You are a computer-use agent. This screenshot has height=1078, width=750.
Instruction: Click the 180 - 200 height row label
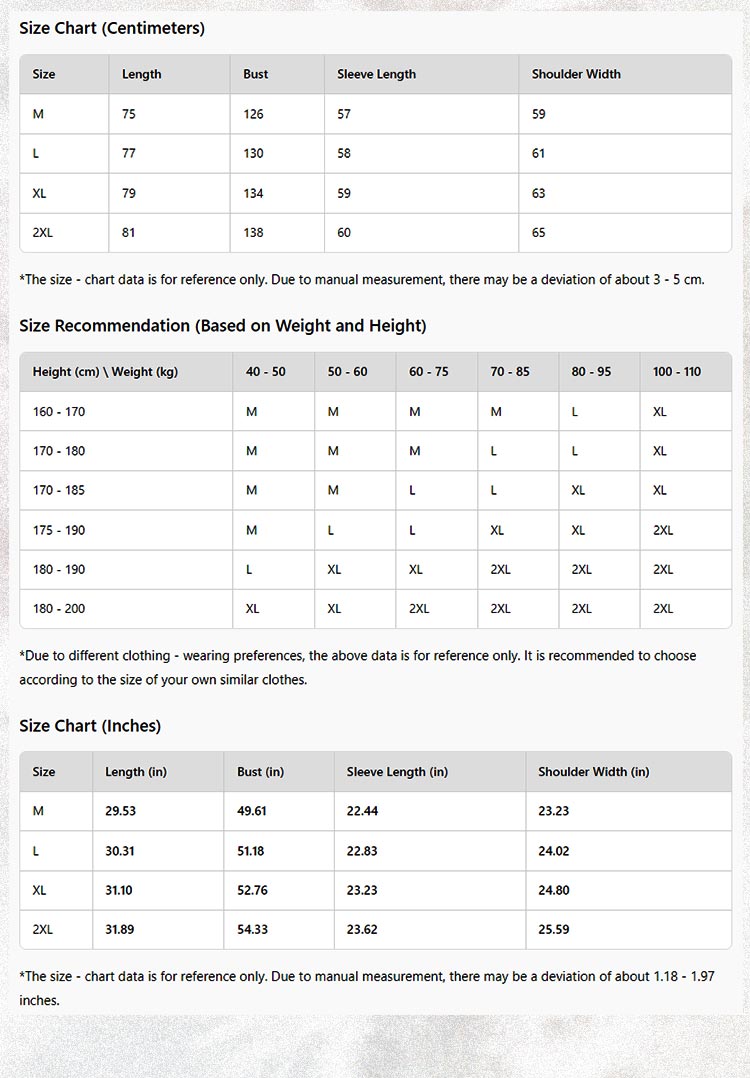click(x=59, y=608)
